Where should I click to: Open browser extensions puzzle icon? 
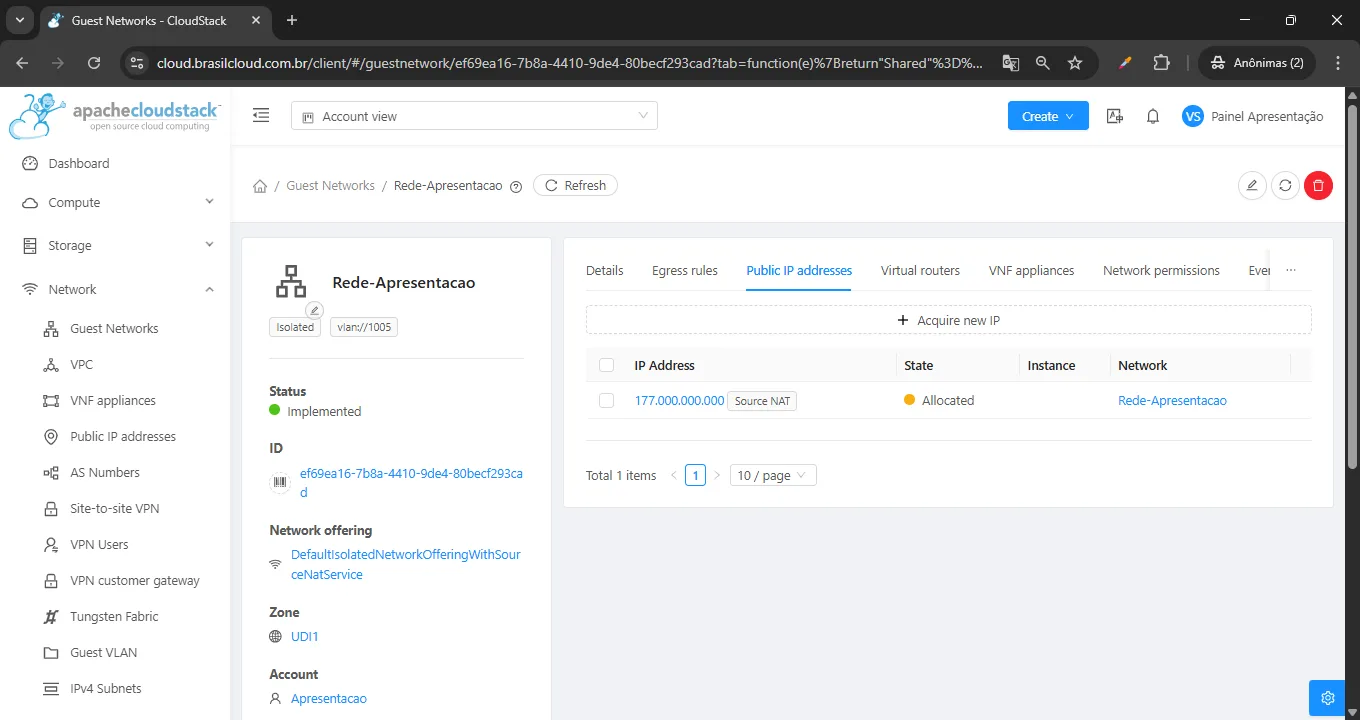[1161, 62]
